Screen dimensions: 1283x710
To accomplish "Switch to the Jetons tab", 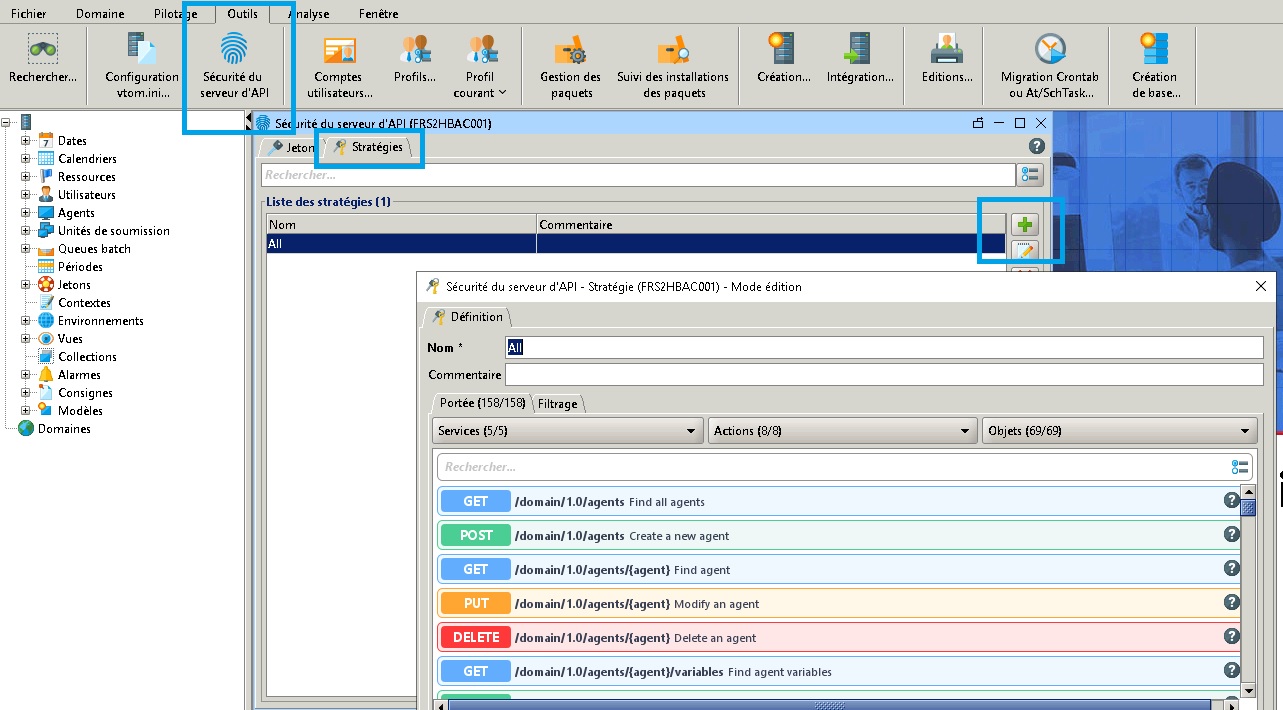I will 291,147.
